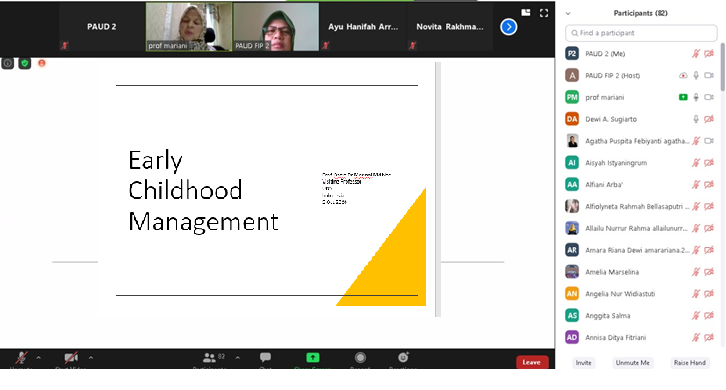Click Unmute Me button
This screenshot has height=390, width=726.
(632, 363)
